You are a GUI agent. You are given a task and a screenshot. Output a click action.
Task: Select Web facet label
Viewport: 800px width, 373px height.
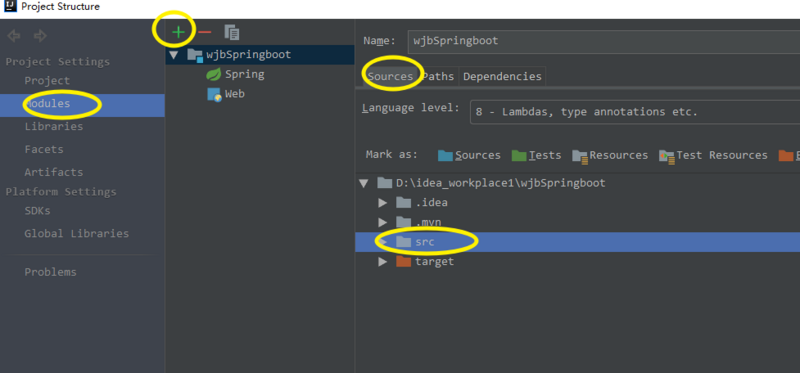[x=235, y=94]
